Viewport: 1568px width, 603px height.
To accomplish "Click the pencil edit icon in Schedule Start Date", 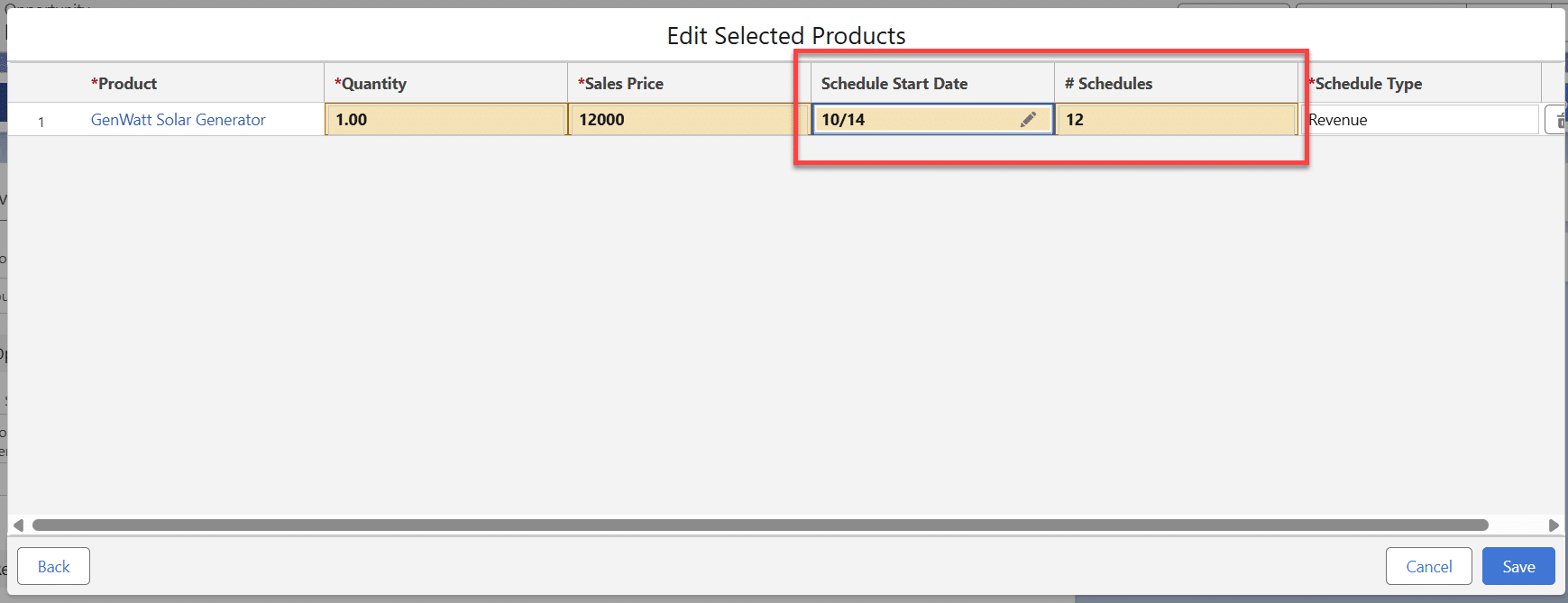I will [x=1028, y=120].
